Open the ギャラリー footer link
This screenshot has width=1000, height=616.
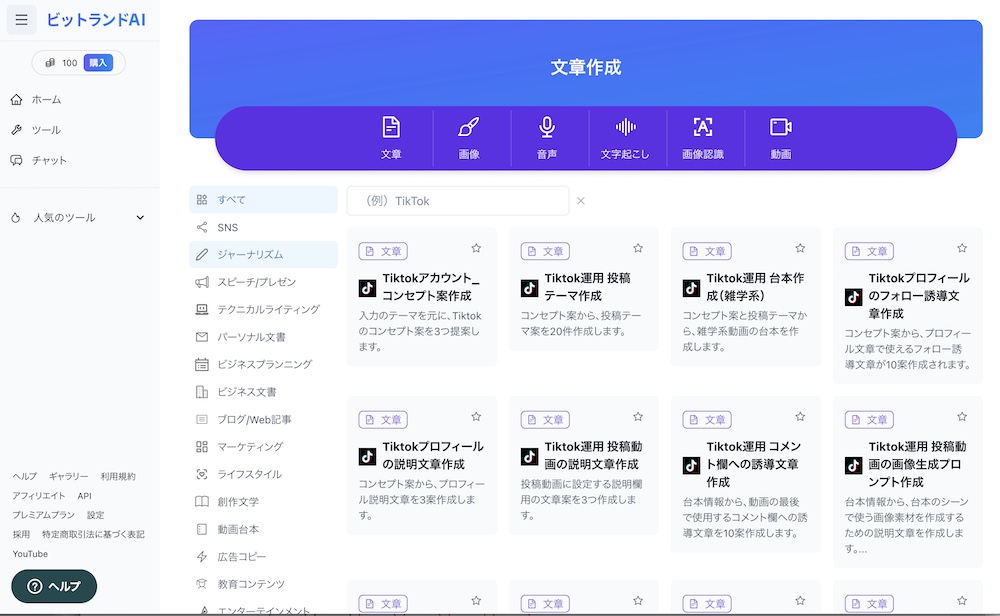coord(69,476)
